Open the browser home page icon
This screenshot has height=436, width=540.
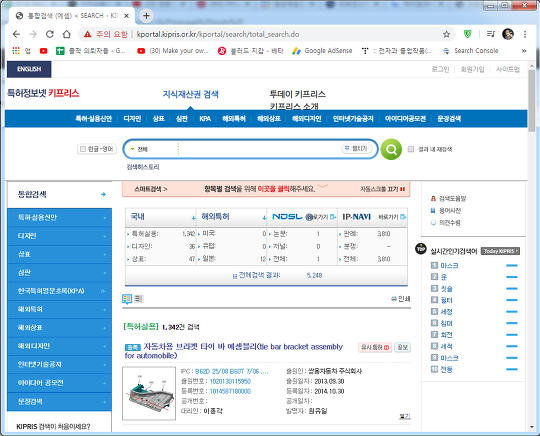tap(66, 34)
